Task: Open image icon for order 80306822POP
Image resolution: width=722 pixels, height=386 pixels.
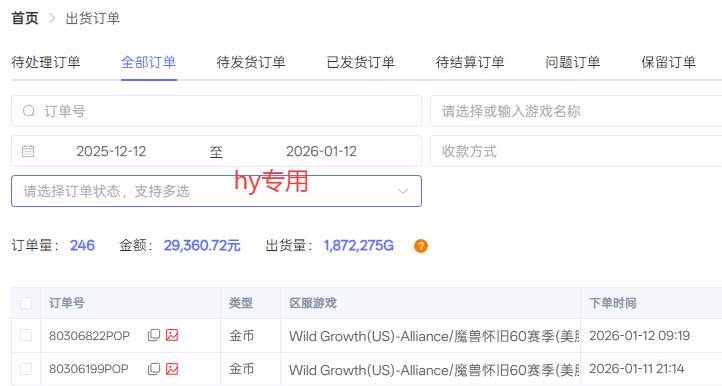Action: (x=172, y=335)
